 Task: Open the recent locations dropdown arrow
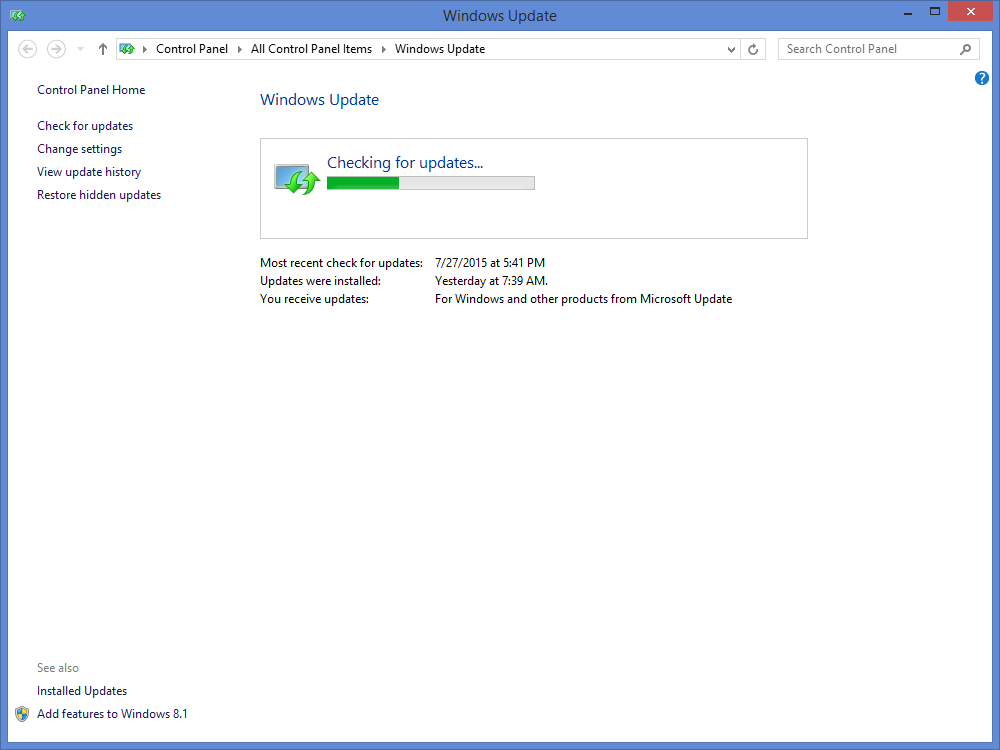click(x=80, y=49)
